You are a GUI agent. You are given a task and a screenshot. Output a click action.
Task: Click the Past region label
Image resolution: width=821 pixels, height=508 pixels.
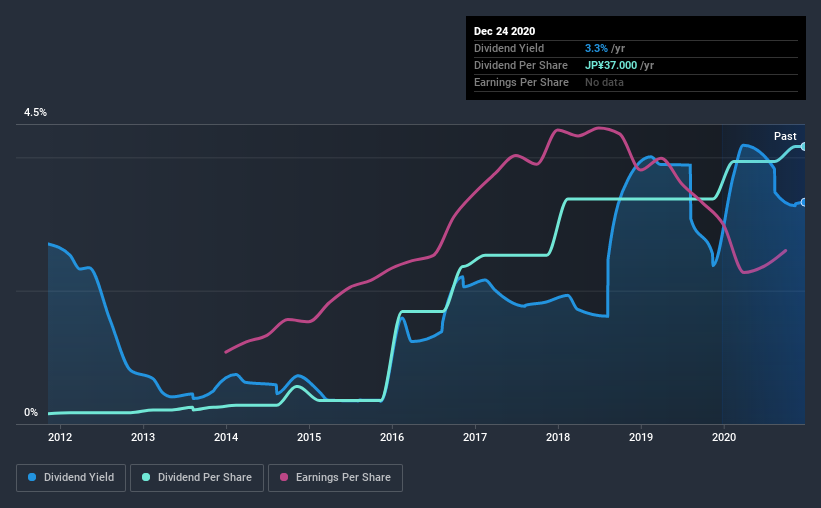pos(785,136)
